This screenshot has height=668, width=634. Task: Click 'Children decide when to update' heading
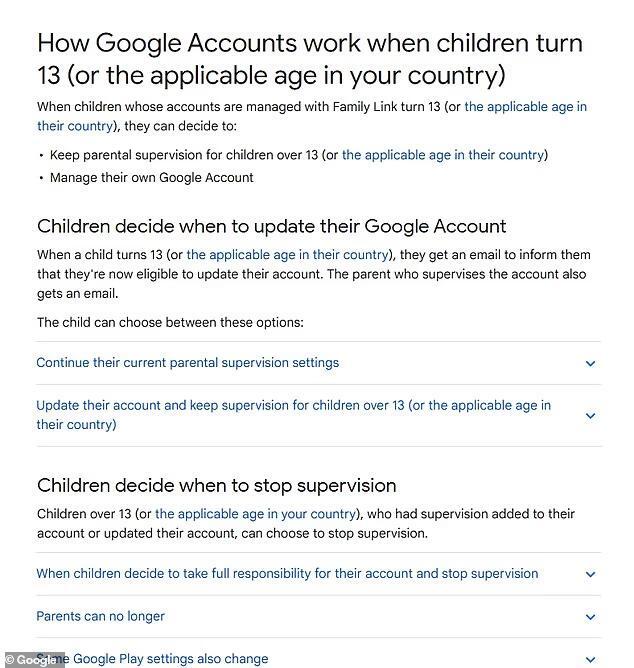[x=272, y=226]
